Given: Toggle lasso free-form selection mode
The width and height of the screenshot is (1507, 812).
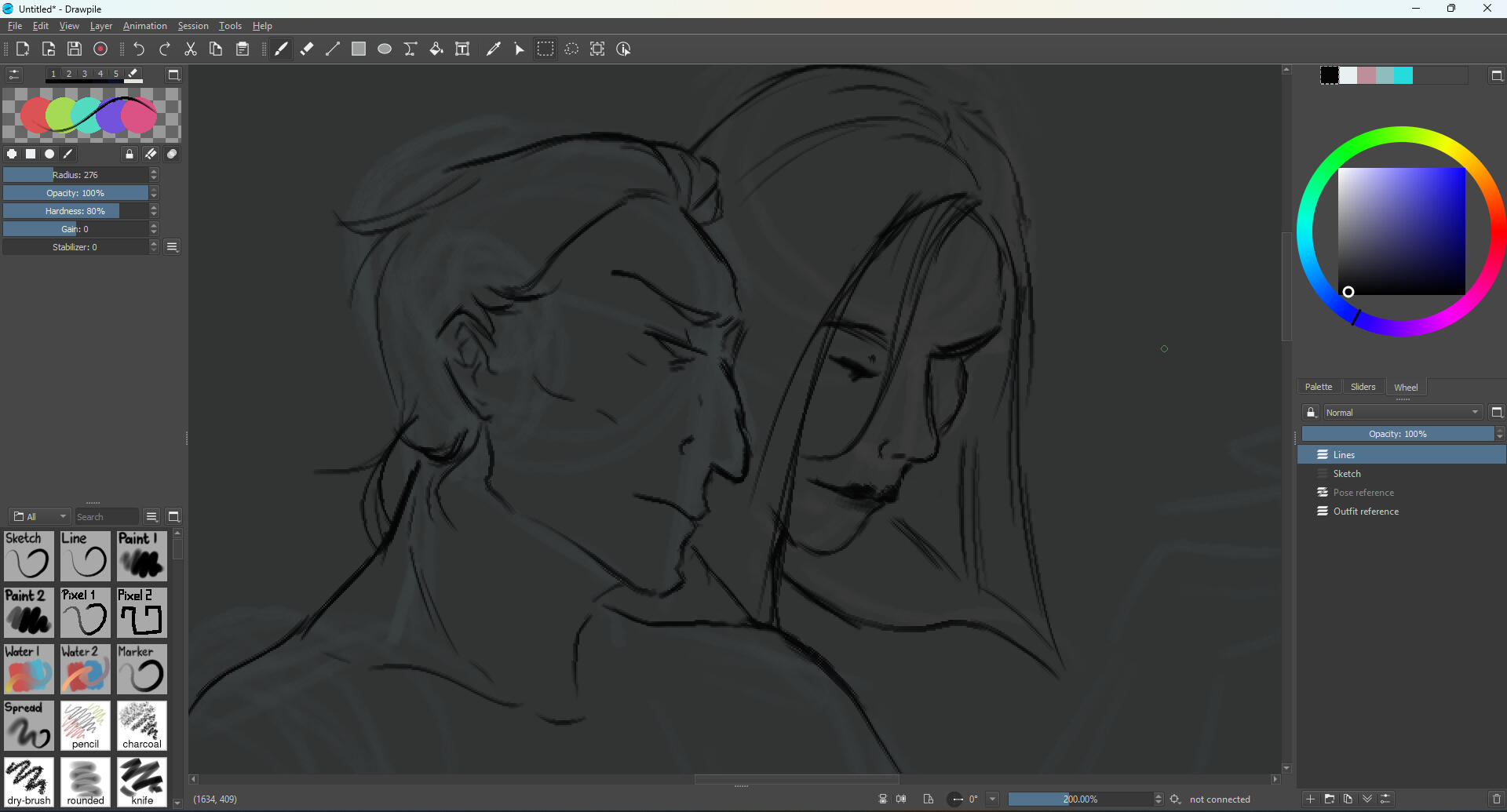Looking at the screenshot, I should pyautogui.click(x=572, y=49).
